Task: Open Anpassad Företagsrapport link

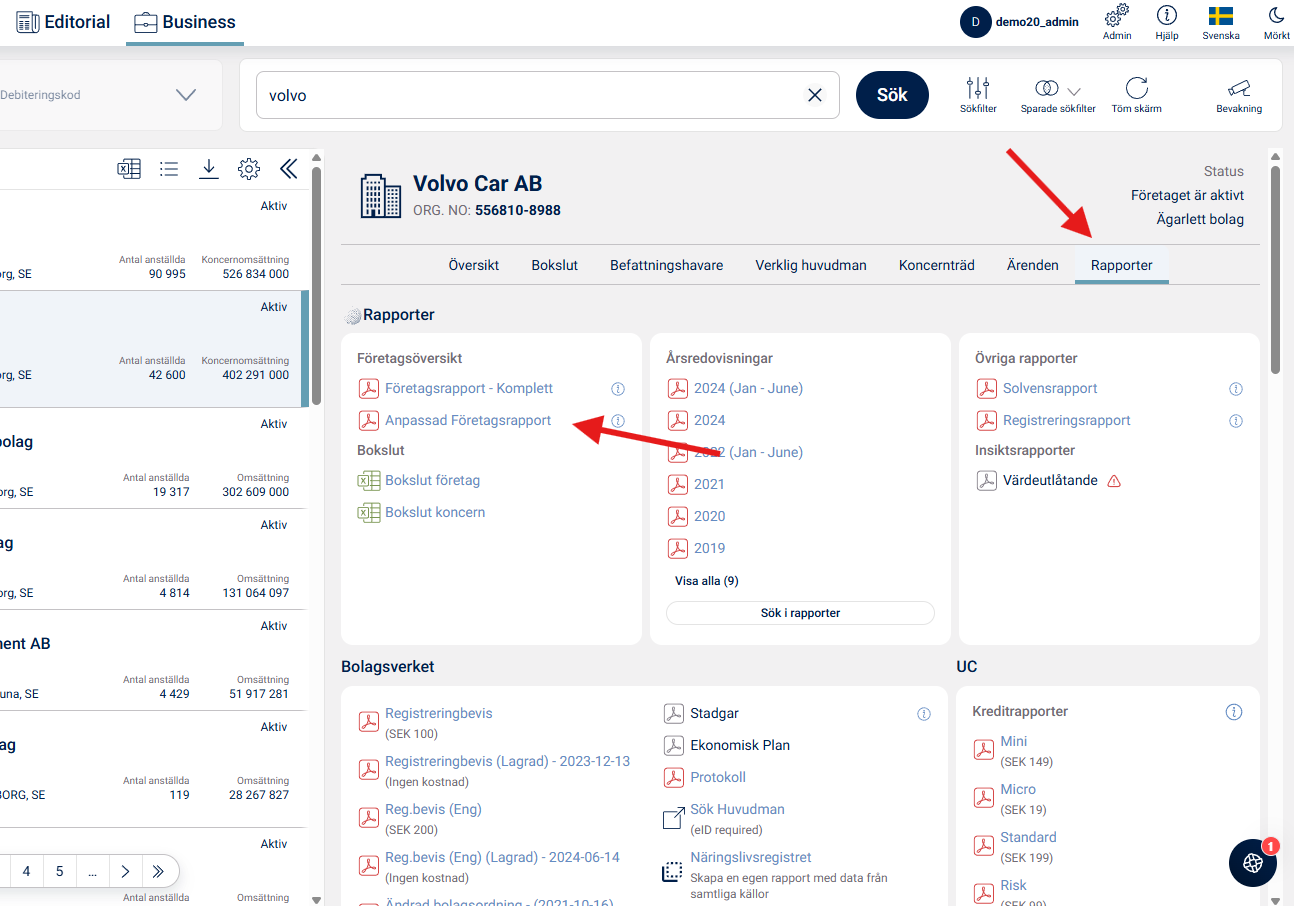Action: 468,420
